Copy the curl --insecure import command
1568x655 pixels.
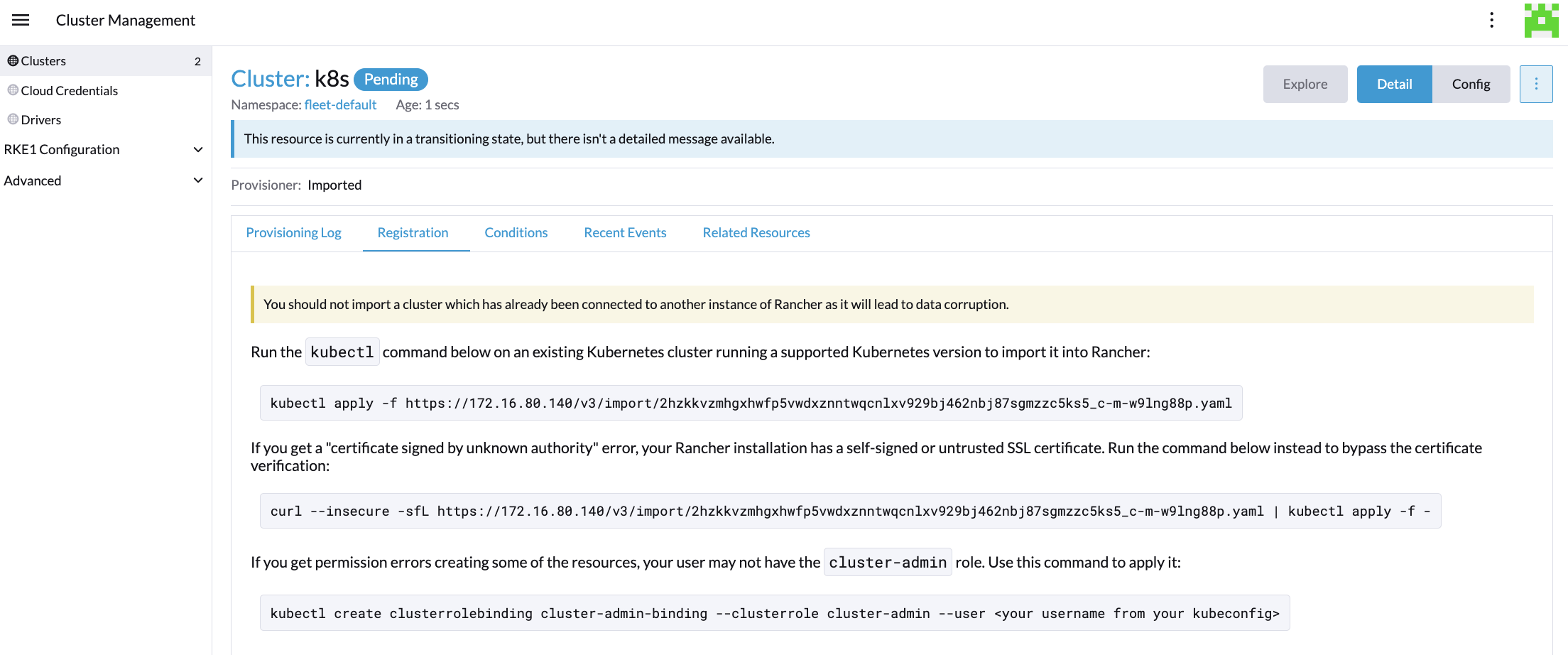click(850, 511)
